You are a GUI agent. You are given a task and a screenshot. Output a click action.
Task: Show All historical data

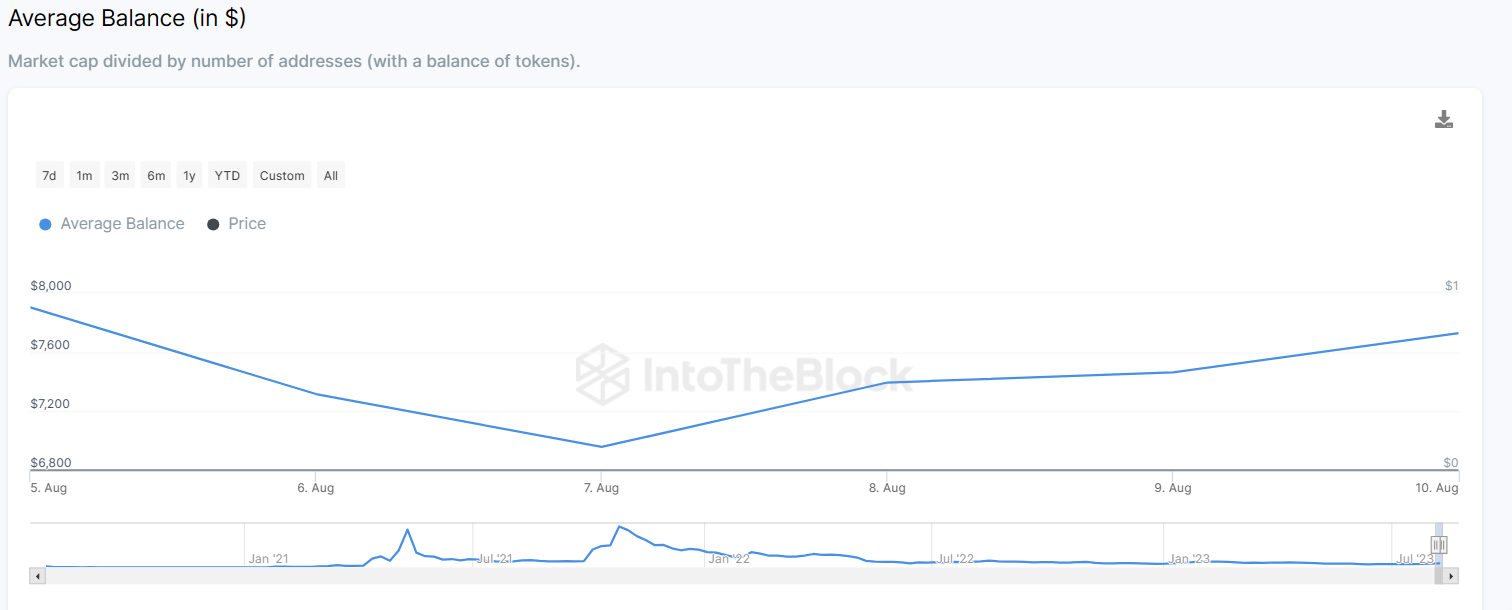pos(331,176)
